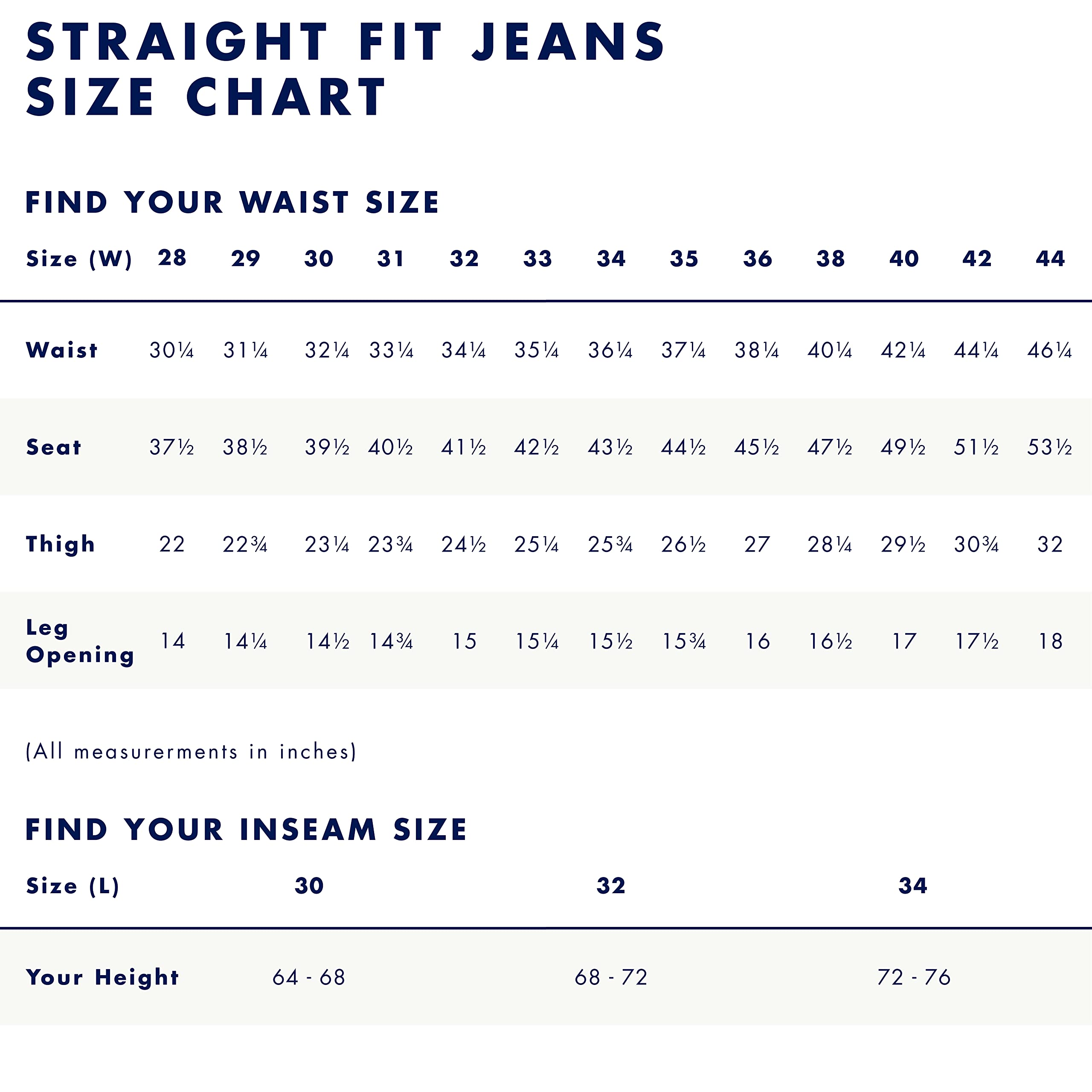Select the 14¾ leg opening cell
This screenshot has height=1092, width=1092.
[391, 642]
